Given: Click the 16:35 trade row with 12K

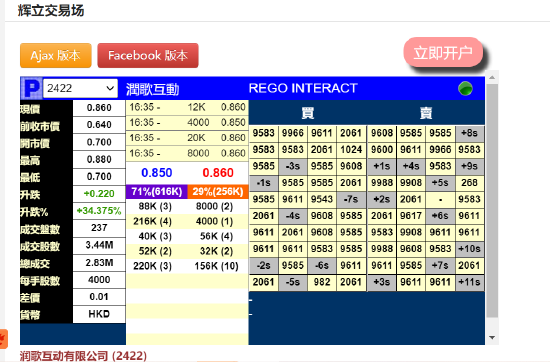Looking at the screenshot, I should point(187,107).
